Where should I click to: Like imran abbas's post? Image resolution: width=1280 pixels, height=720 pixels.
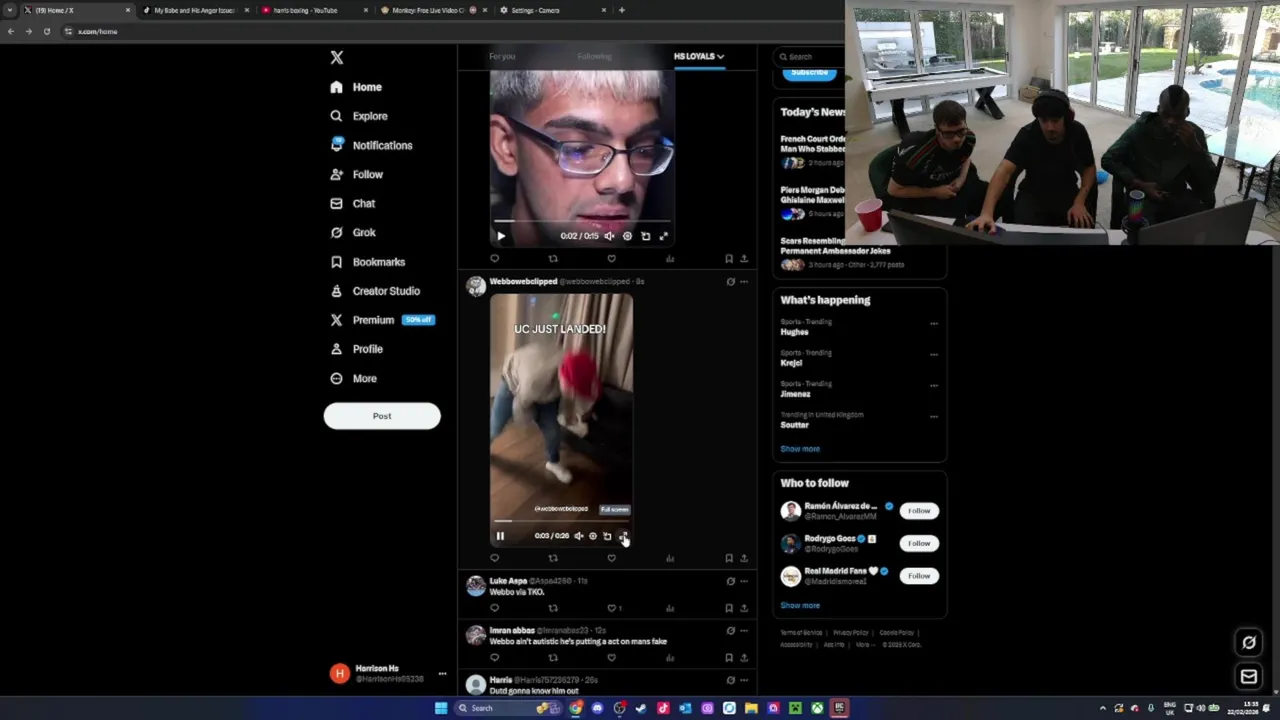(x=611, y=658)
